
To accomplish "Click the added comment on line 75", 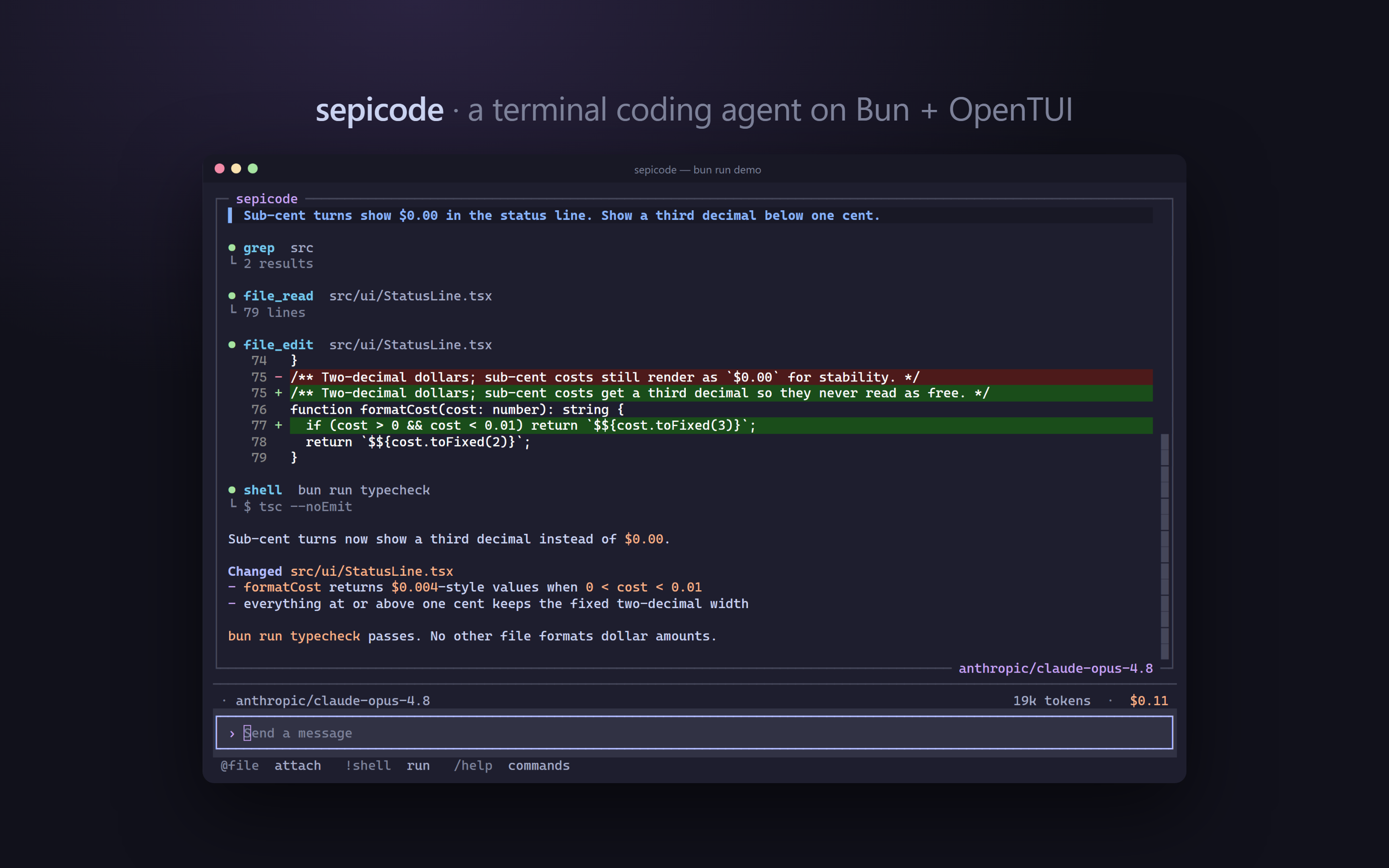I will click(721, 393).
